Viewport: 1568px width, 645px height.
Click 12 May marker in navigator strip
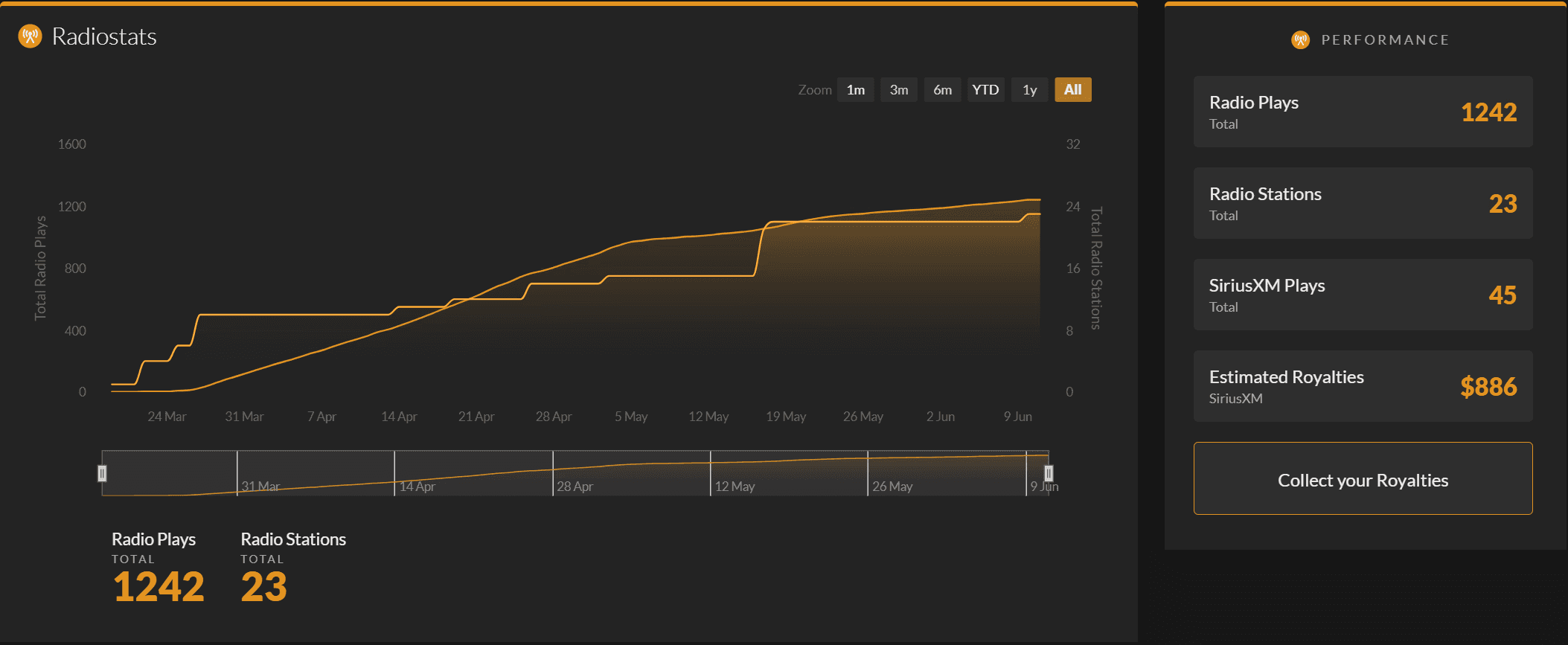[735, 487]
